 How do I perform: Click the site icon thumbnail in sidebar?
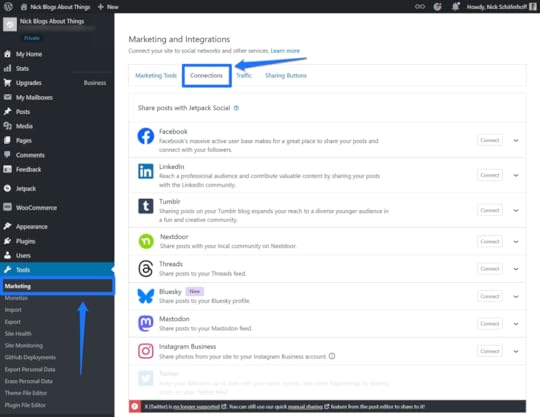pos(10,24)
